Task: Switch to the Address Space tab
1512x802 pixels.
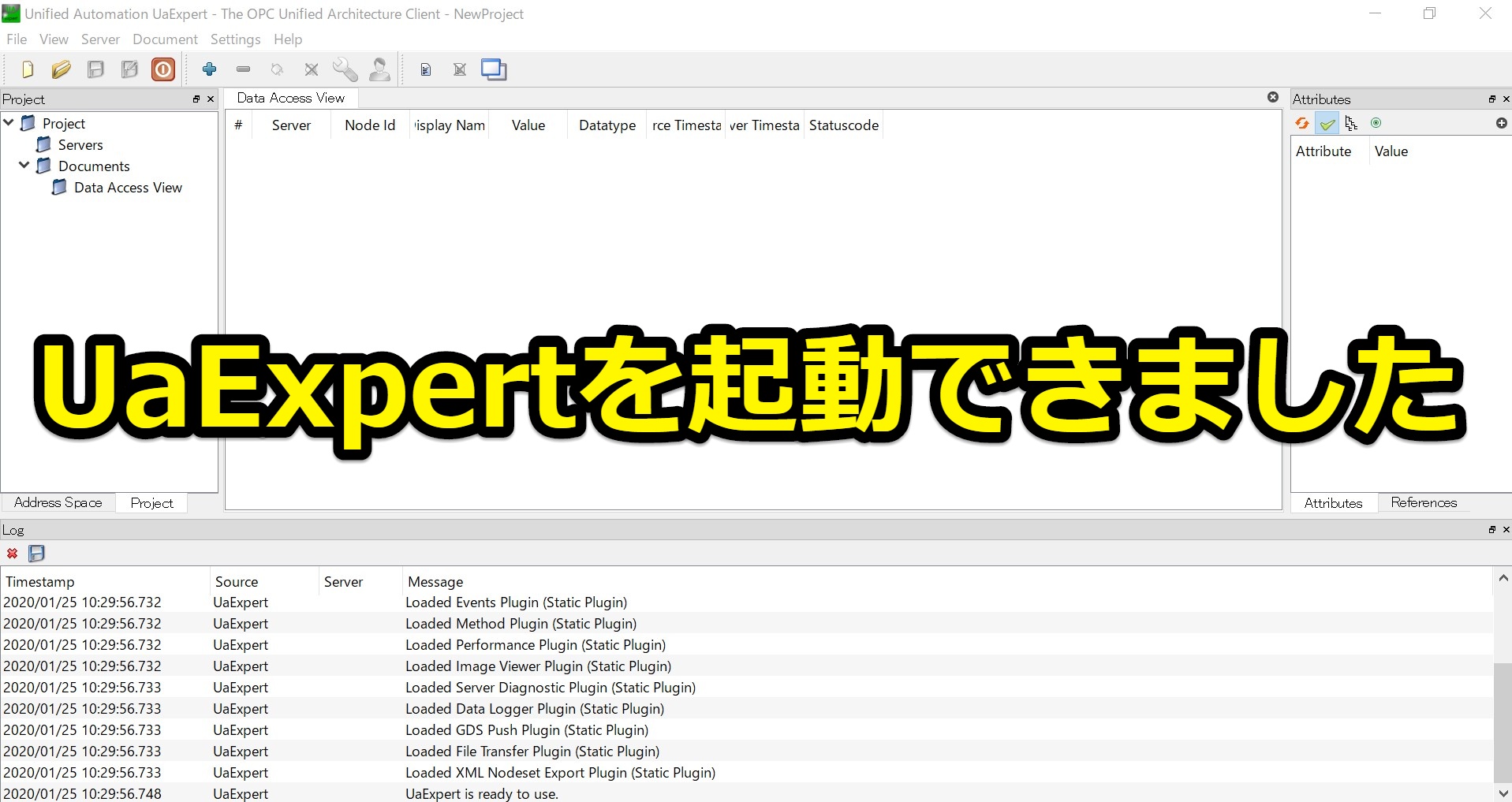Action: [x=58, y=502]
